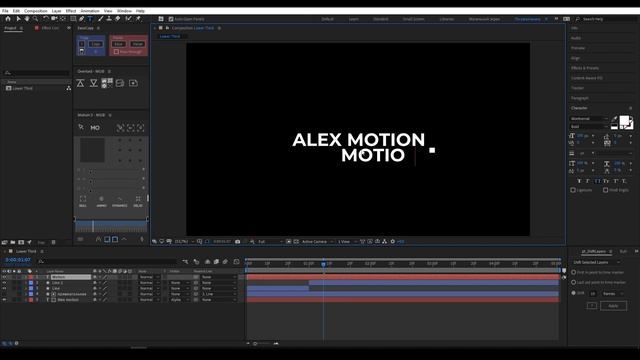The height and width of the screenshot is (360, 640).
Task: Toggle the Ligatures checkbox
Action: [573, 190]
